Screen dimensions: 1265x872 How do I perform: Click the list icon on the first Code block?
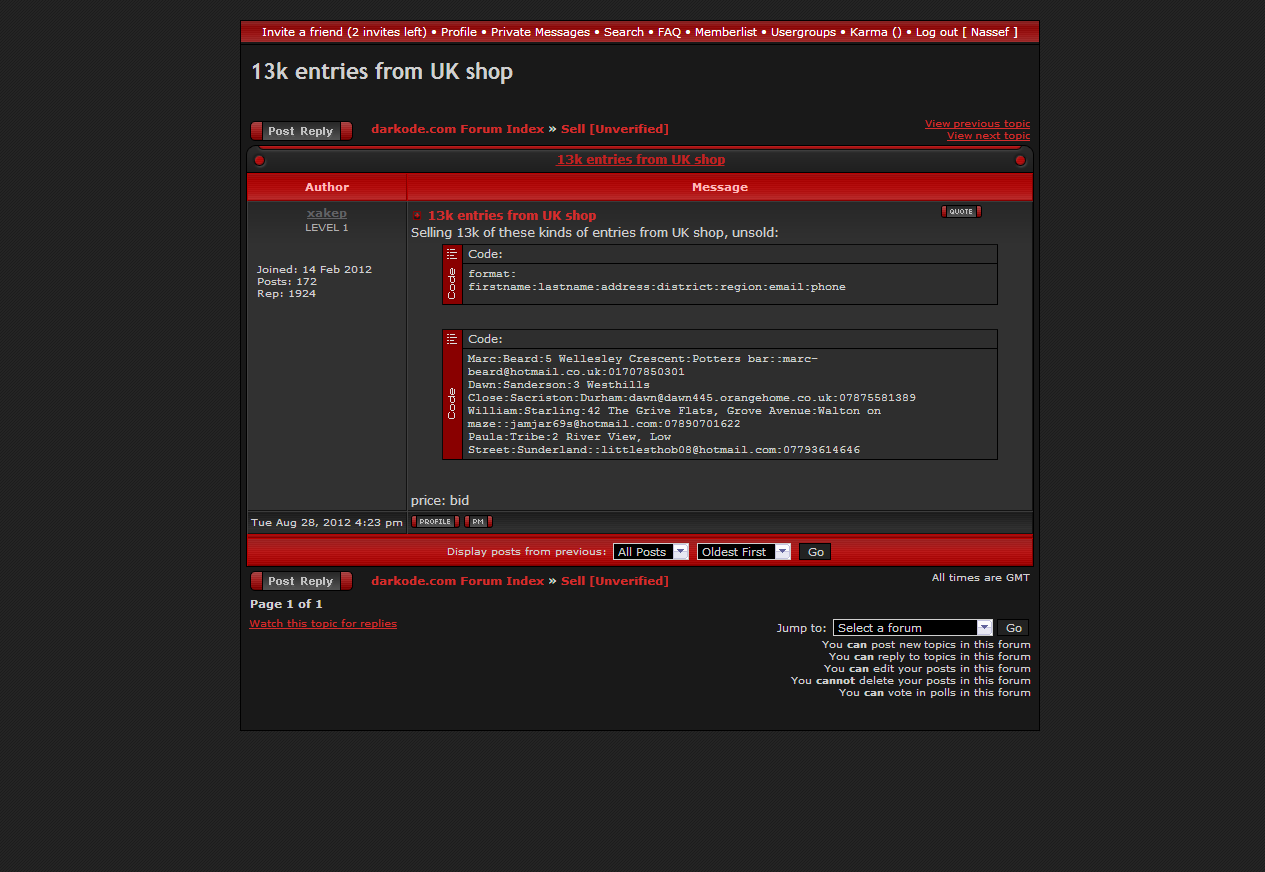click(x=452, y=254)
